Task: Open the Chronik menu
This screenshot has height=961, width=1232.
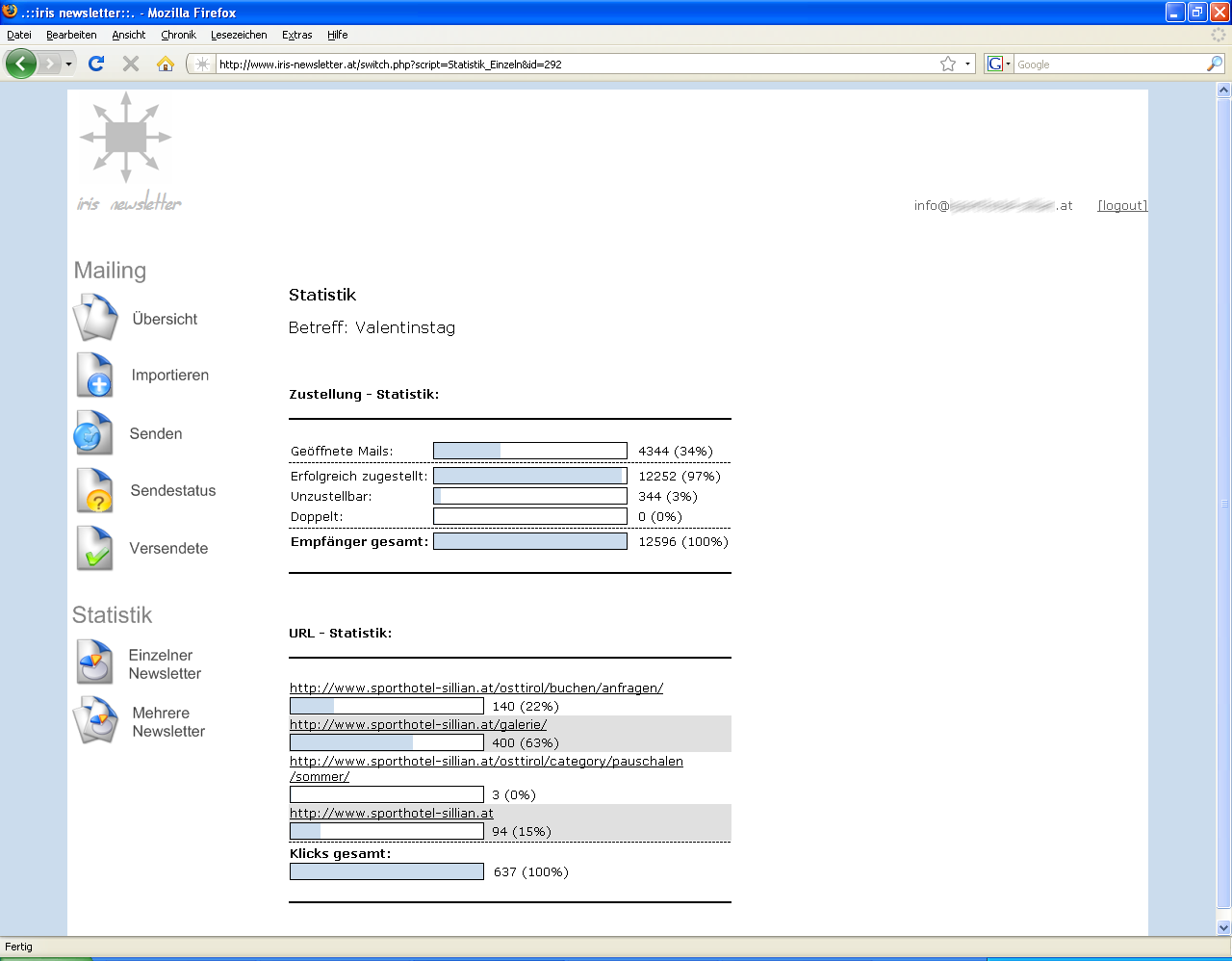Action: click(178, 35)
